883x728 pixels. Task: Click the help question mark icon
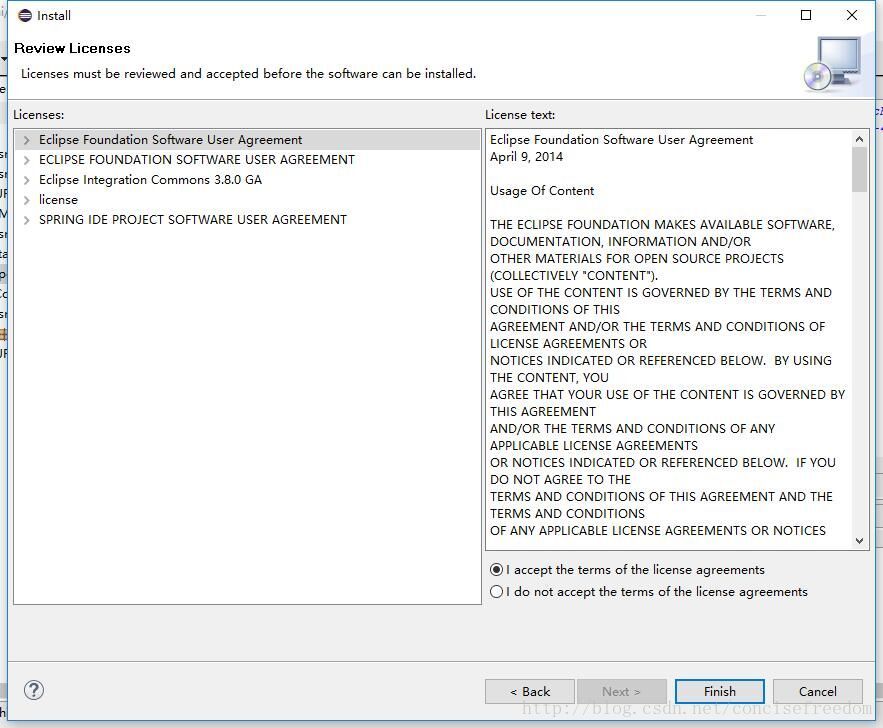click(34, 690)
